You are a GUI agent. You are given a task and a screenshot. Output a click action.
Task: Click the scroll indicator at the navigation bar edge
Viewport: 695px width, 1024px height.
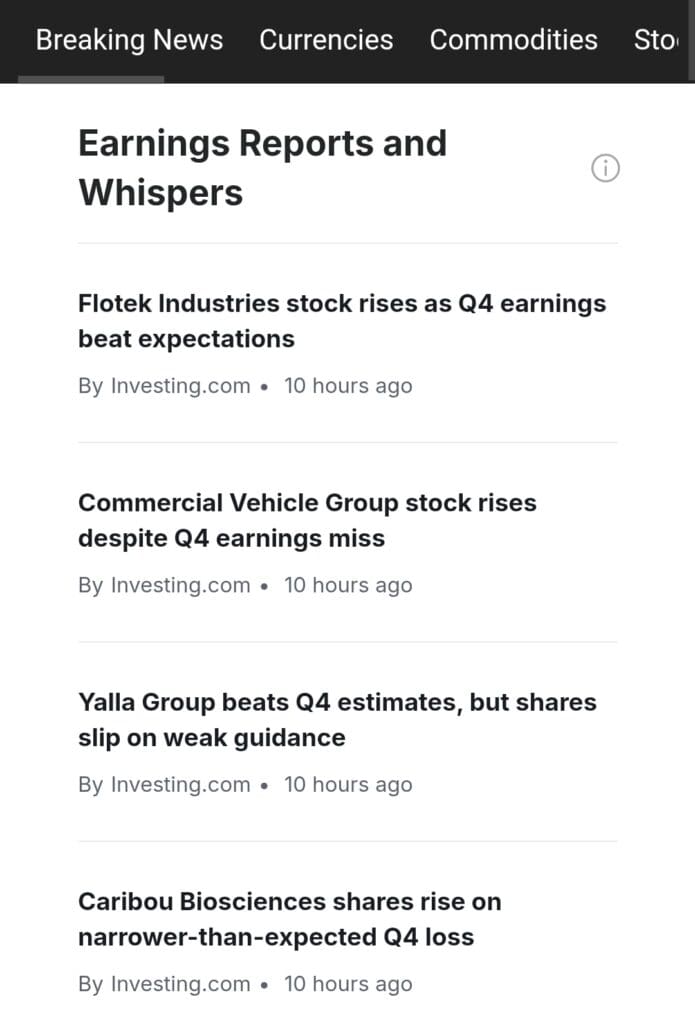690,40
